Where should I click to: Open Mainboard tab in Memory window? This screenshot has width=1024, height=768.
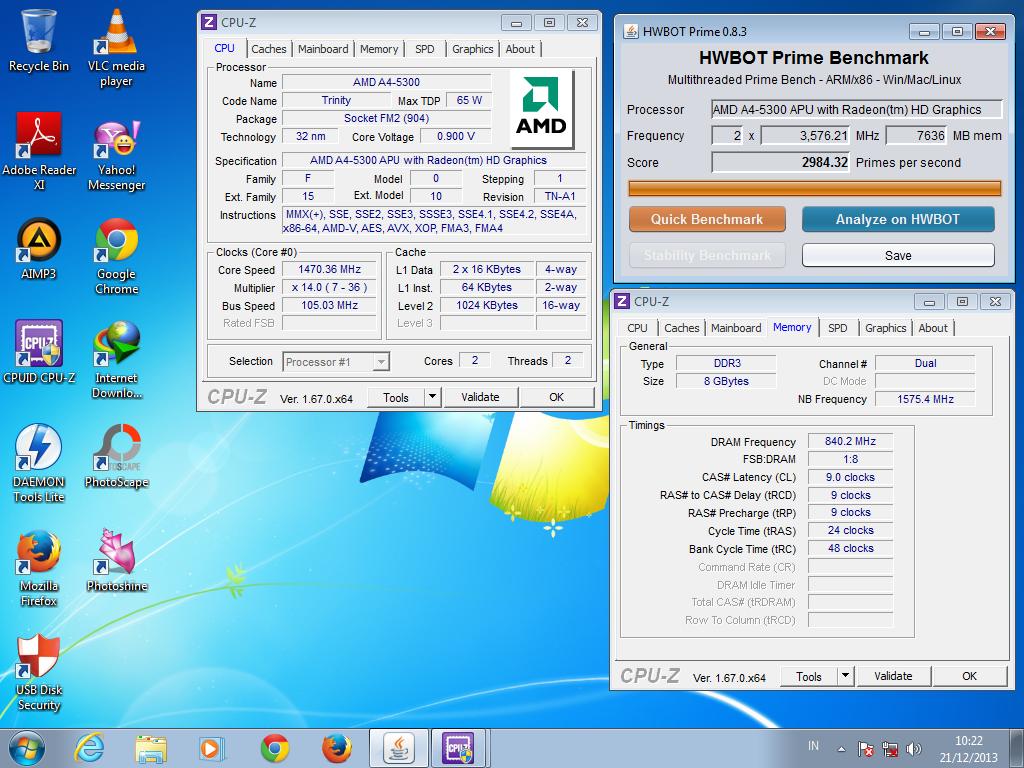pos(736,328)
